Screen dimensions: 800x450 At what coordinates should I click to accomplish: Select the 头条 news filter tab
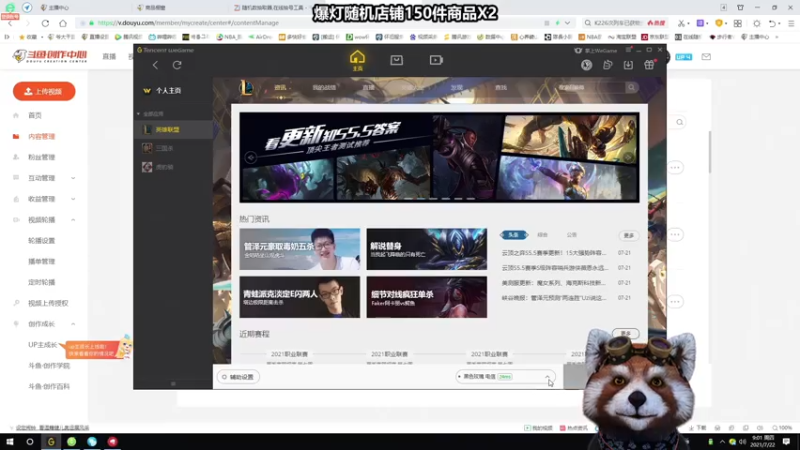pyautogui.click(x=513, y=235)
